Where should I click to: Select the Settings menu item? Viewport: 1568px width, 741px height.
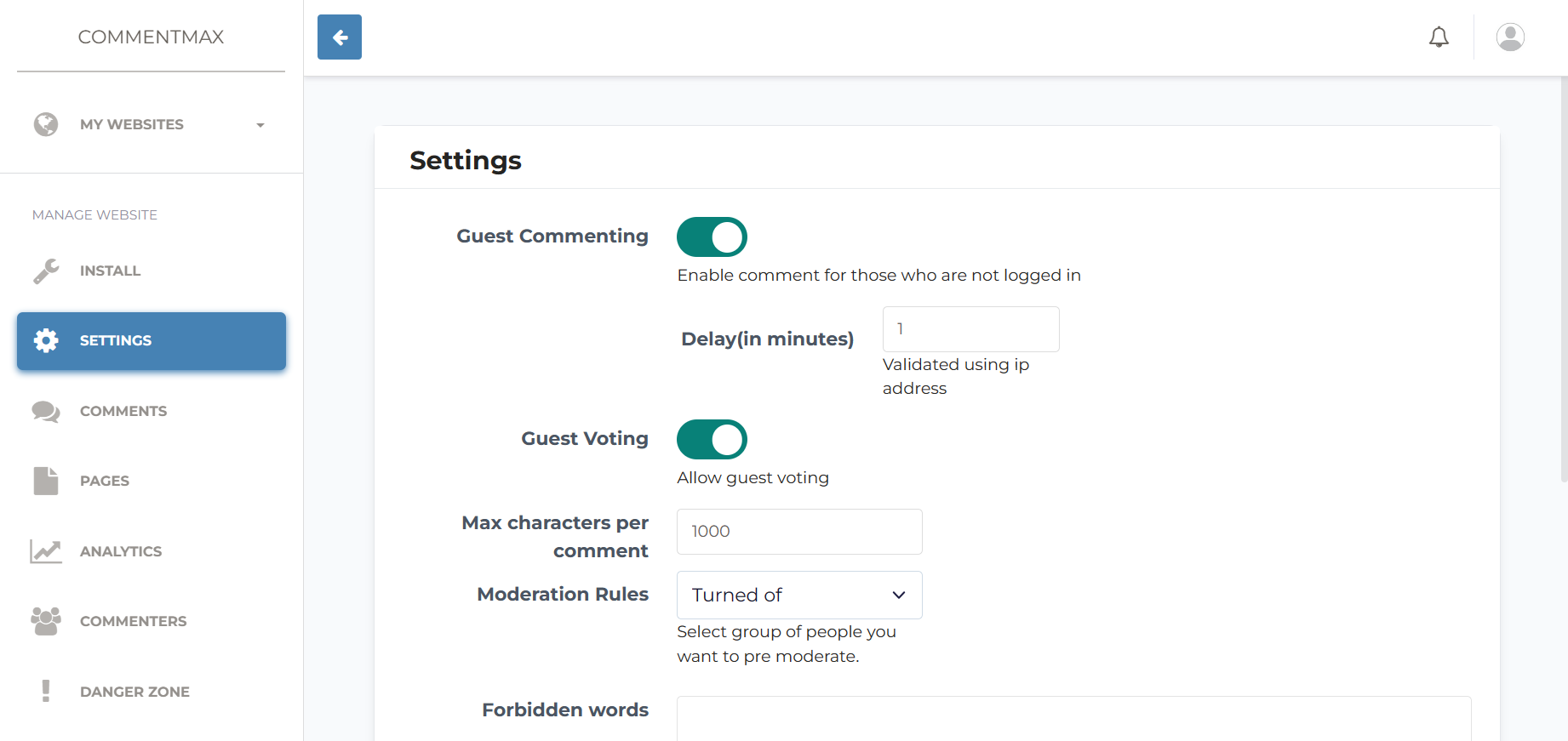(x=152, y=340)
